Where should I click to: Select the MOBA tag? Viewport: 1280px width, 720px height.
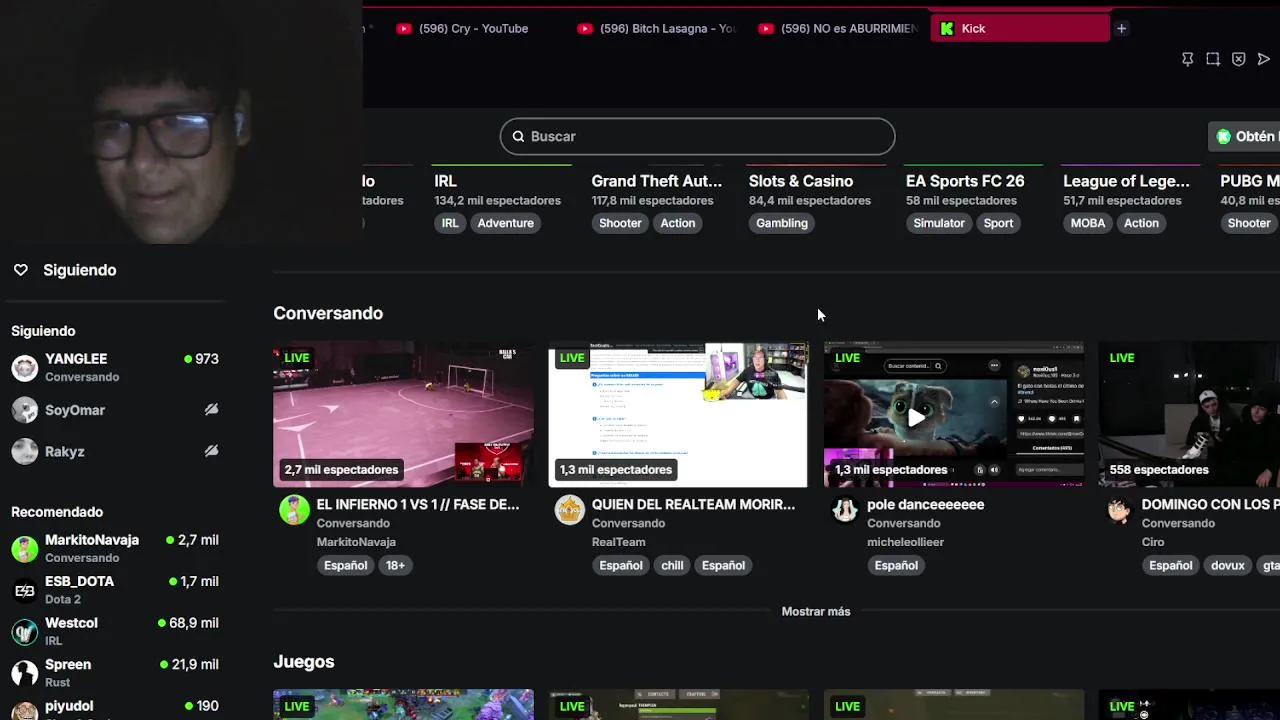(1088, 223)
